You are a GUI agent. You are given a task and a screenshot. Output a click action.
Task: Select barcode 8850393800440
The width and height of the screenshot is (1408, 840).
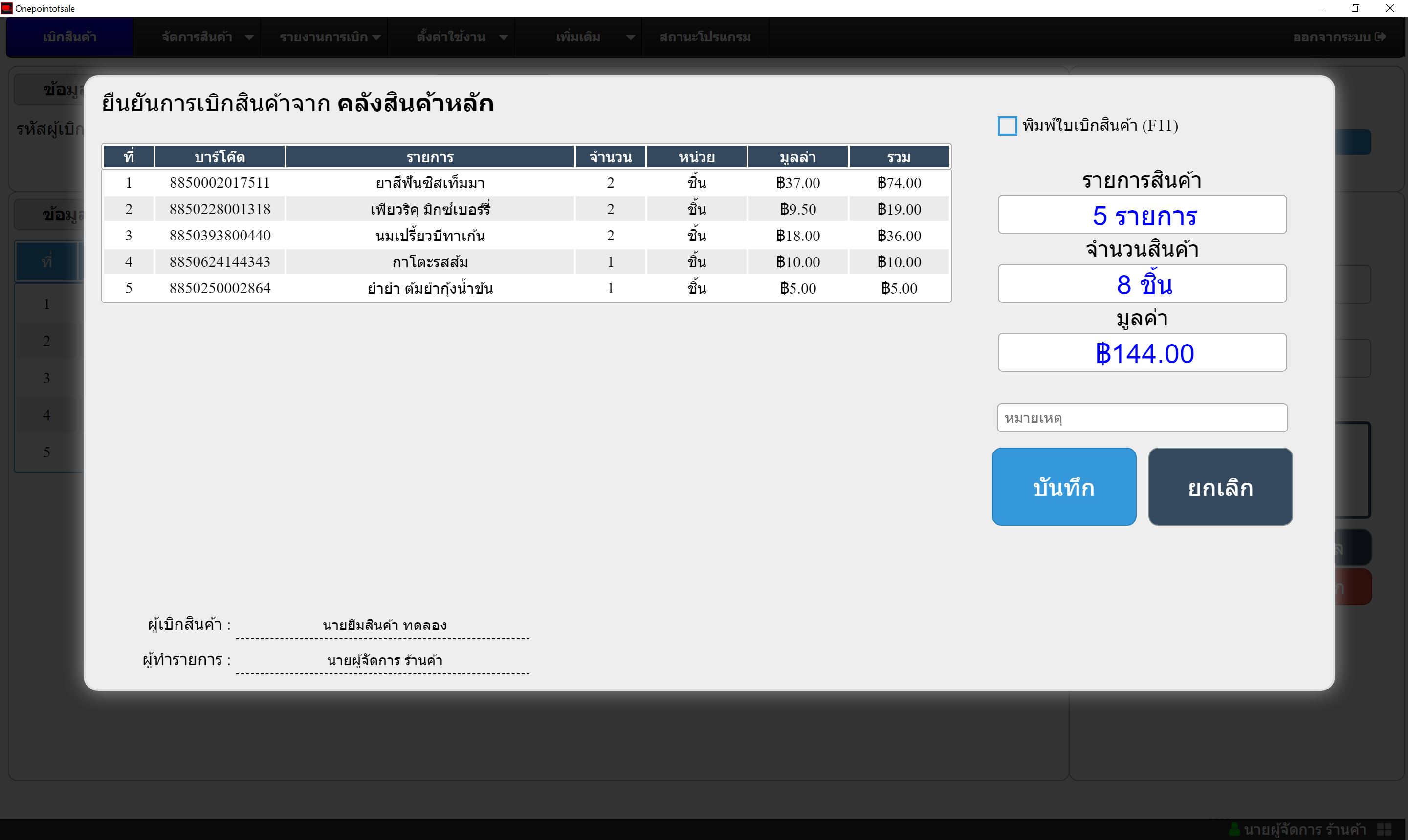coord(220,236)
